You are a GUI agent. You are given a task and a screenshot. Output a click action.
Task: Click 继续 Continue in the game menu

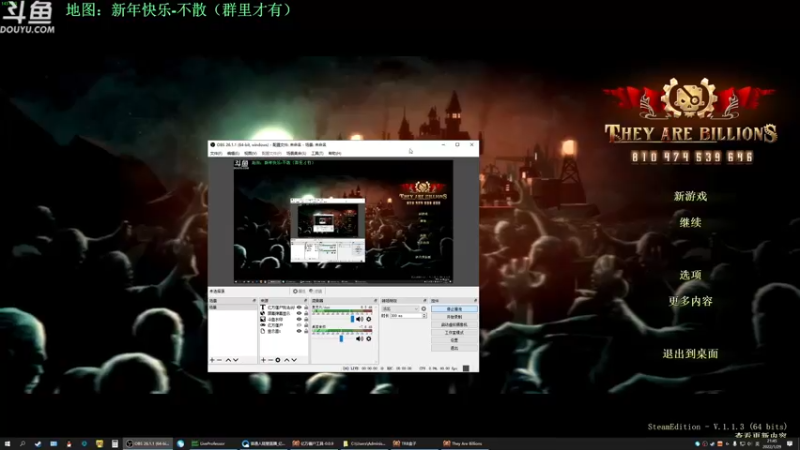point(690,222)
